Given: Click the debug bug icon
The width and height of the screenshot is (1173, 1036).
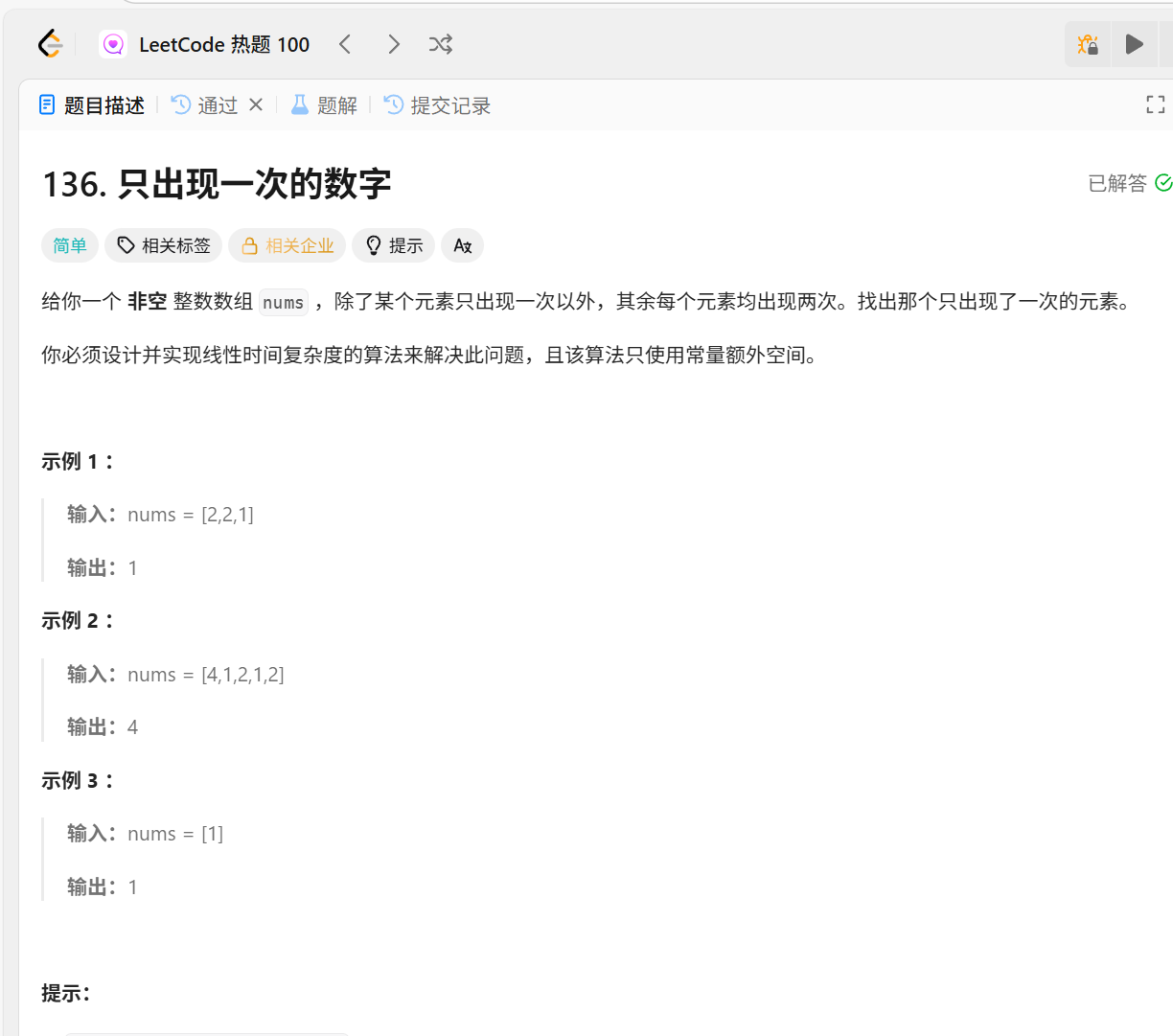Looking at the screenshot, I should [x=1088, y=44].
